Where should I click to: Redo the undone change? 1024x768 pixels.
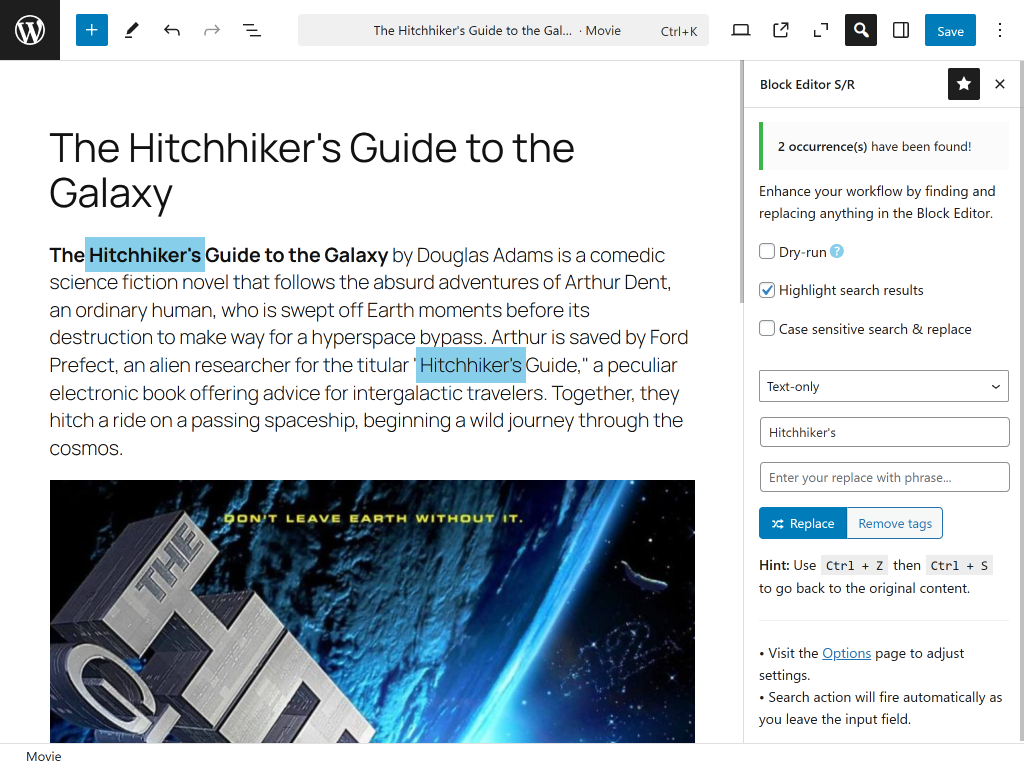[212, 30]
